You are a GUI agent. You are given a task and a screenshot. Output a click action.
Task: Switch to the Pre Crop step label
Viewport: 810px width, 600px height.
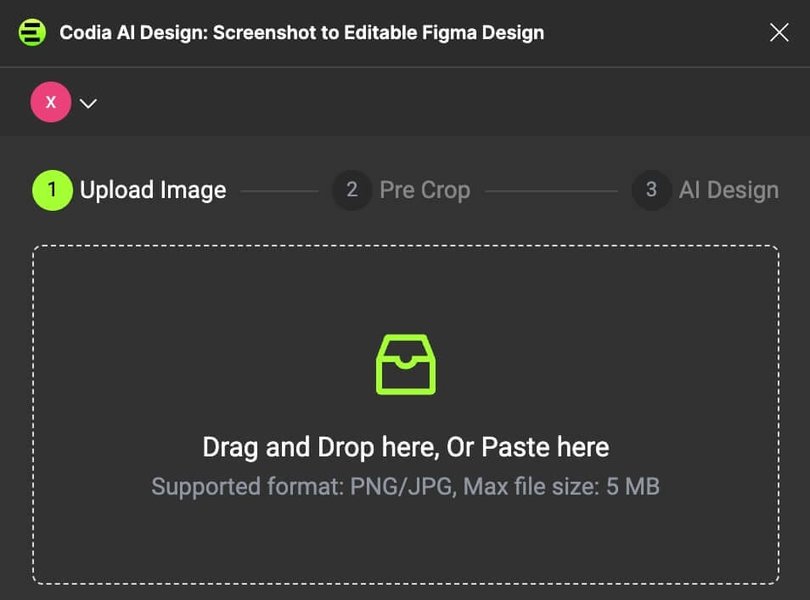click(424, 190)
